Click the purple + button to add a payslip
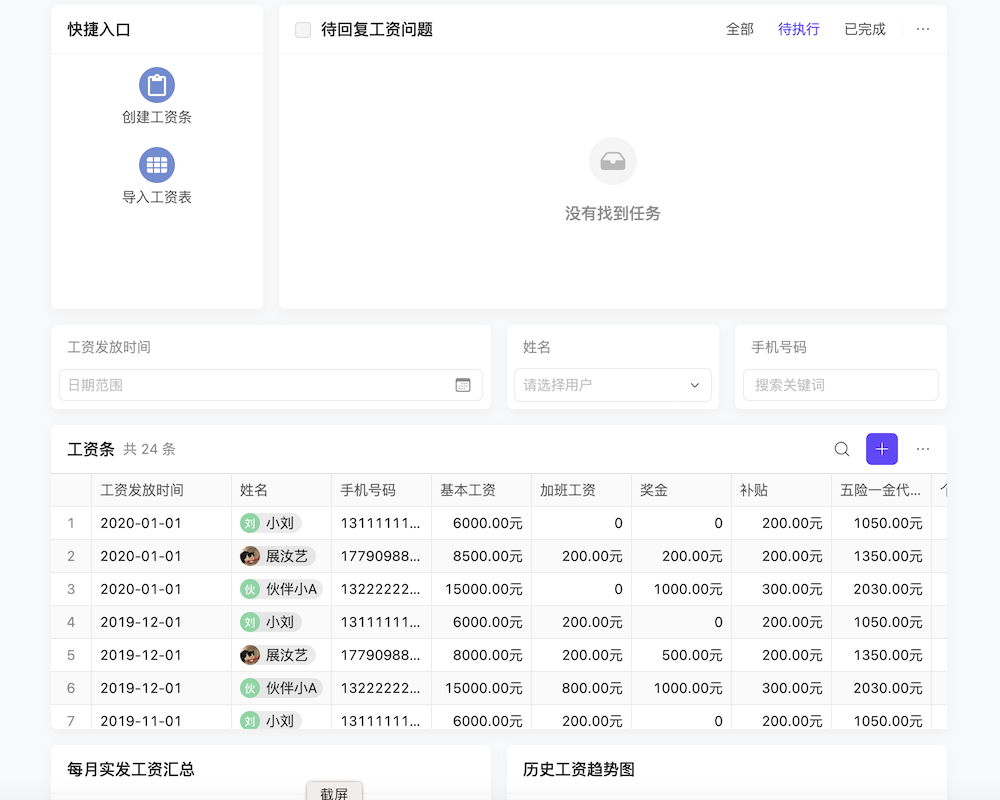Viewport: 1000px width, 800px height. [881, 449]
